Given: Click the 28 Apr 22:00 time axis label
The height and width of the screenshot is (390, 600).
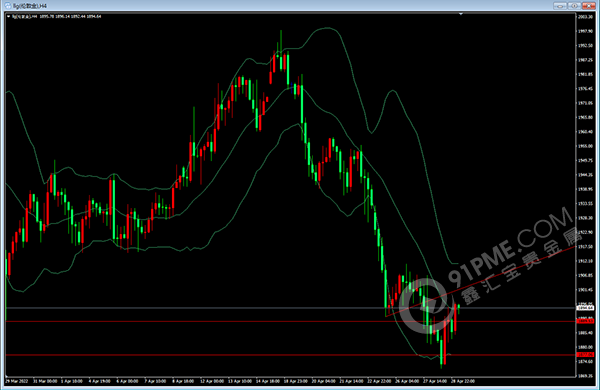Looking at the screenshot, I should point(463,381).
